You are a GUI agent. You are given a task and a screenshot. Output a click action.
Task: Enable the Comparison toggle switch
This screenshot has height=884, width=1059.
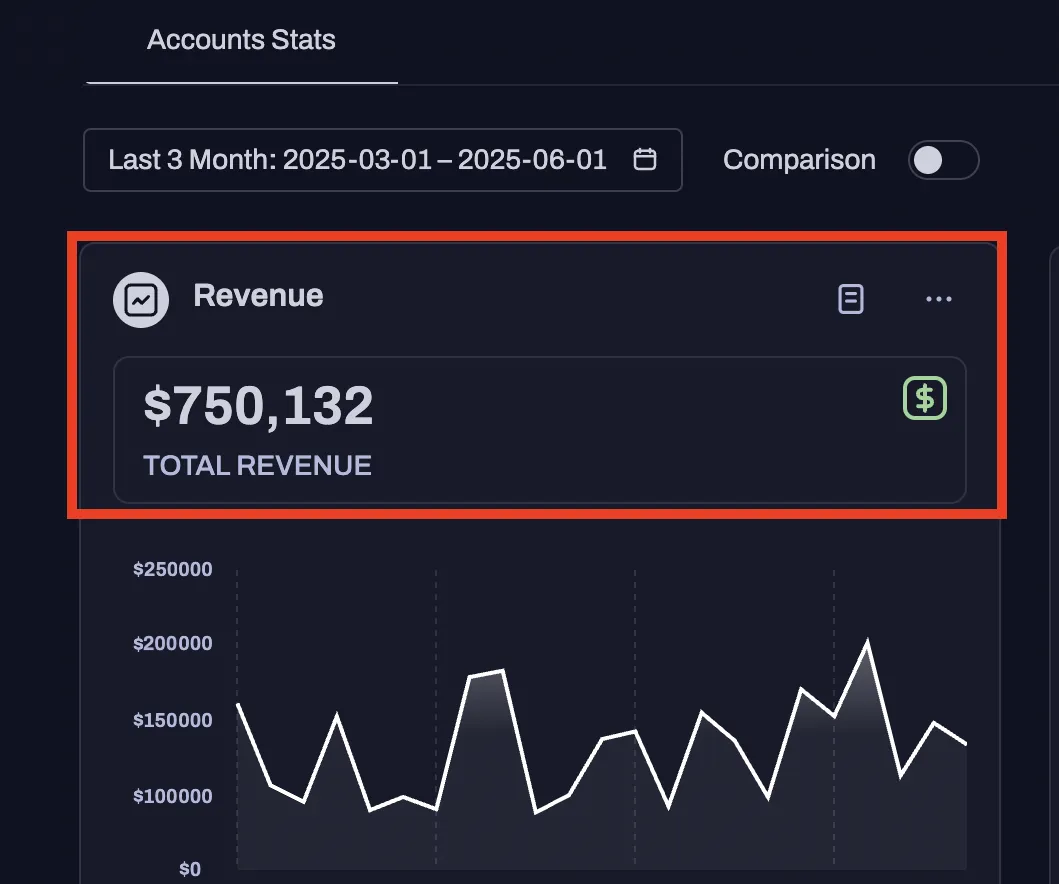click(942, 160)
